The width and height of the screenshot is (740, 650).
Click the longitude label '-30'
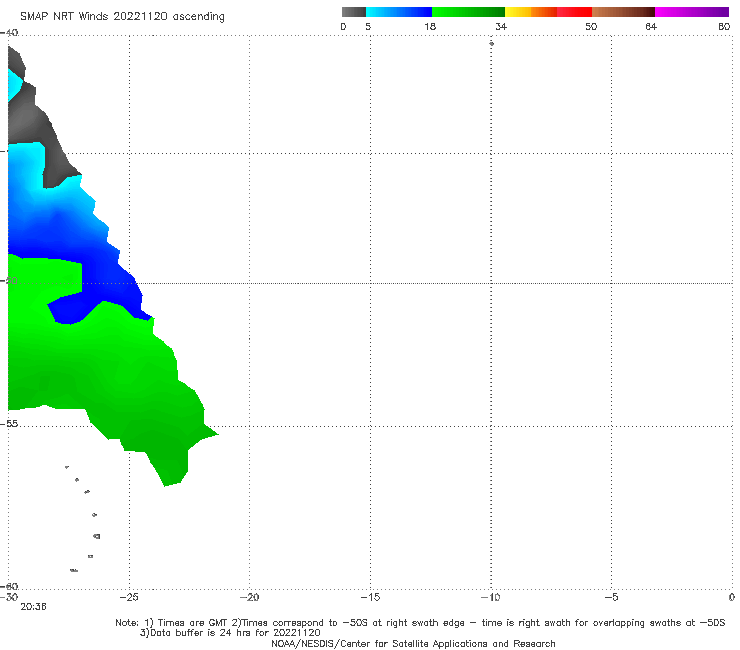[9, 597]
